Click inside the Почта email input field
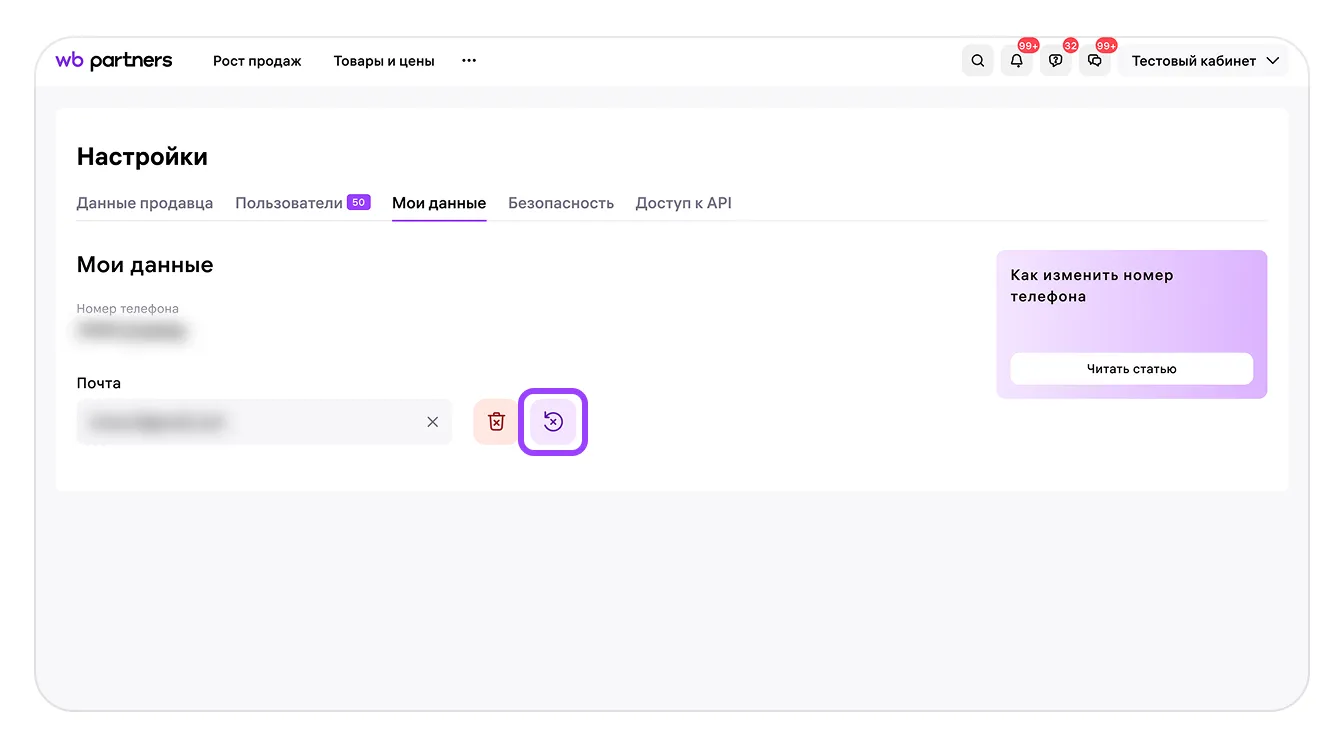Image resolution: width=1344 pixels, height=748 pixels. click(x=264, y=422)
